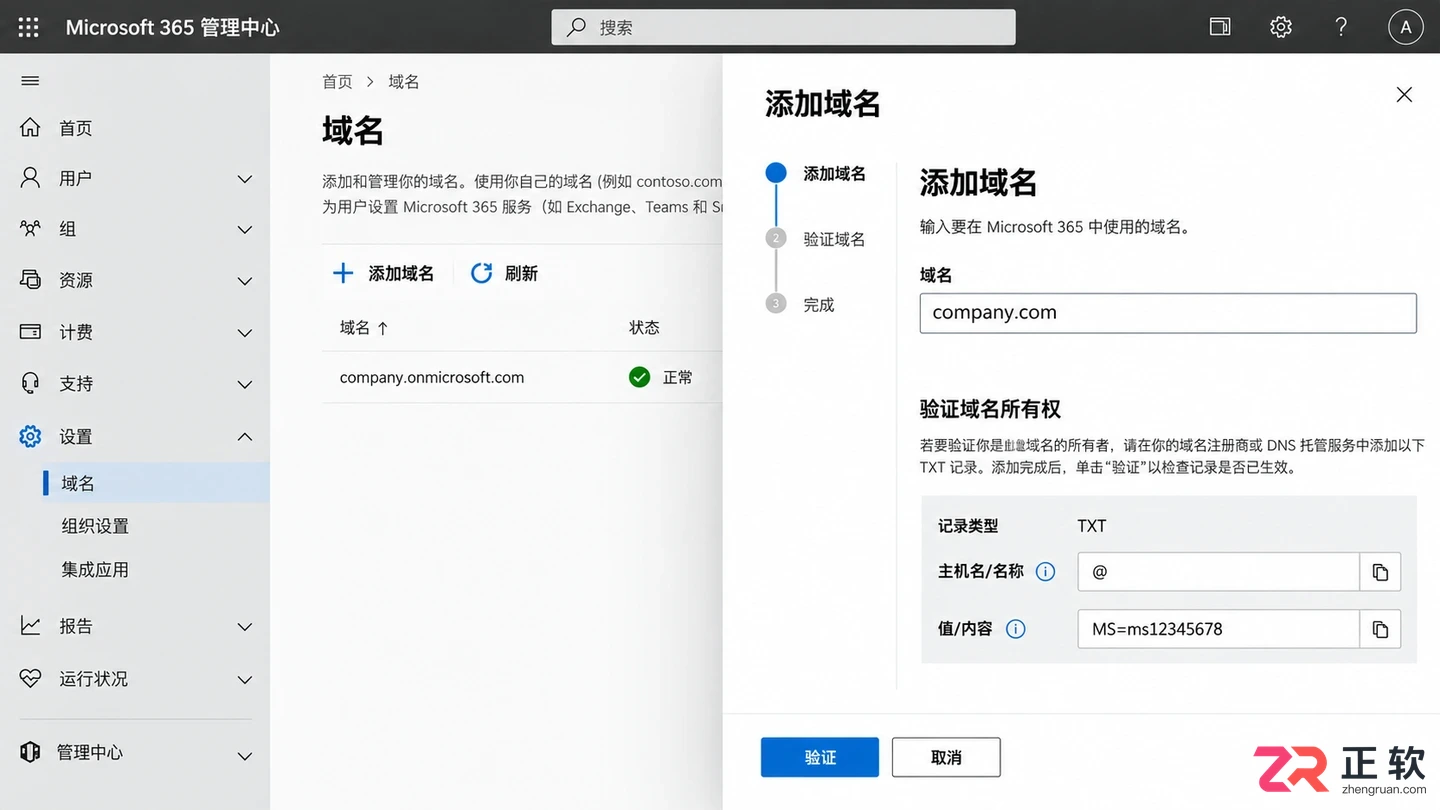Expand the 资源 menu chevron
The image size is (1440, 810).
(245, 281)
